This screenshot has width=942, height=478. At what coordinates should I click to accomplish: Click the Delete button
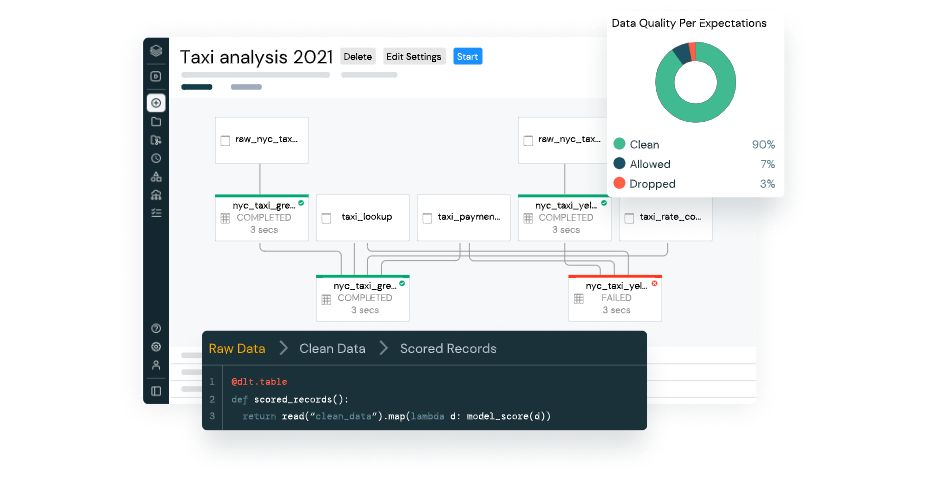(x=357, y=57)
